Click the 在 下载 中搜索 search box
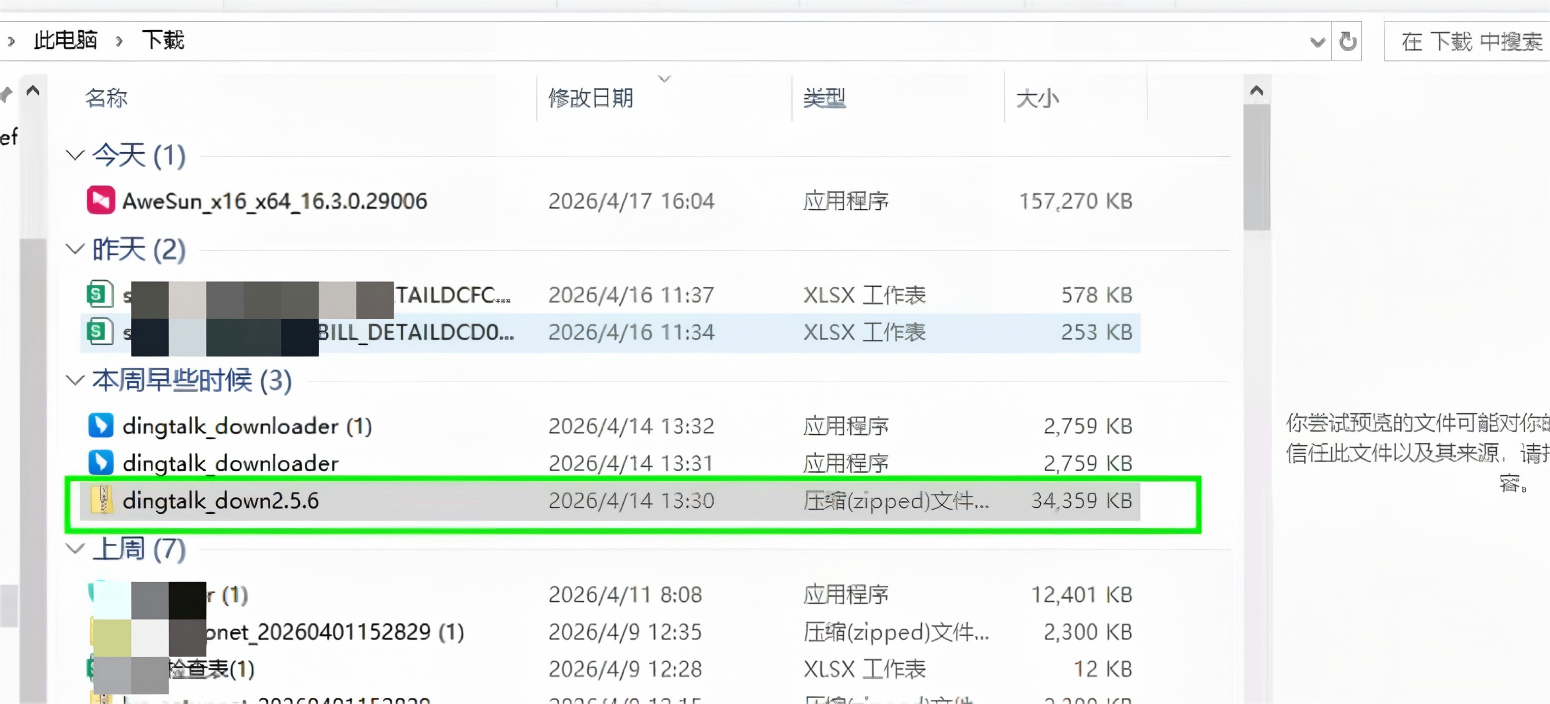This screenshot has height=704, width=1550. (1470, 41)
